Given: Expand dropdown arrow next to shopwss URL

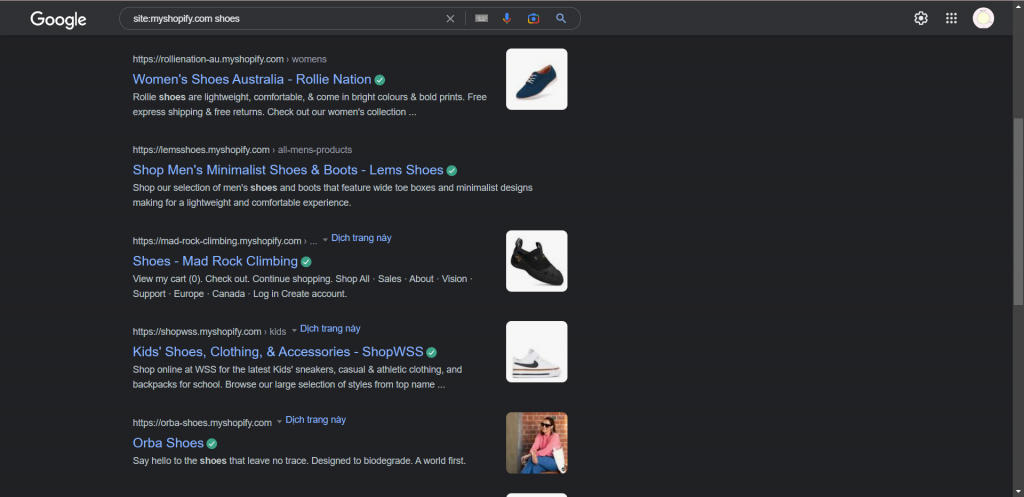Looking at the screenshot, I should tap(294, 330).
